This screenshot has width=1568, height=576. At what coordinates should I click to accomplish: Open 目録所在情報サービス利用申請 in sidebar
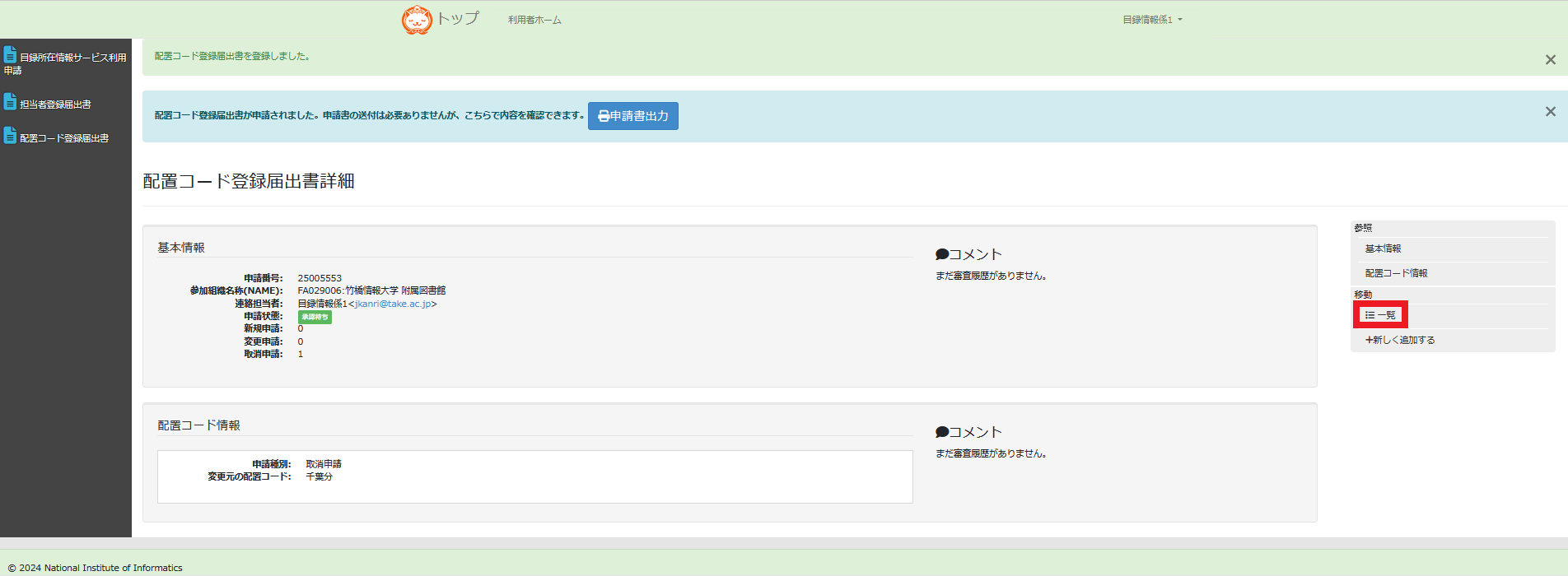[x=65, y=63]
